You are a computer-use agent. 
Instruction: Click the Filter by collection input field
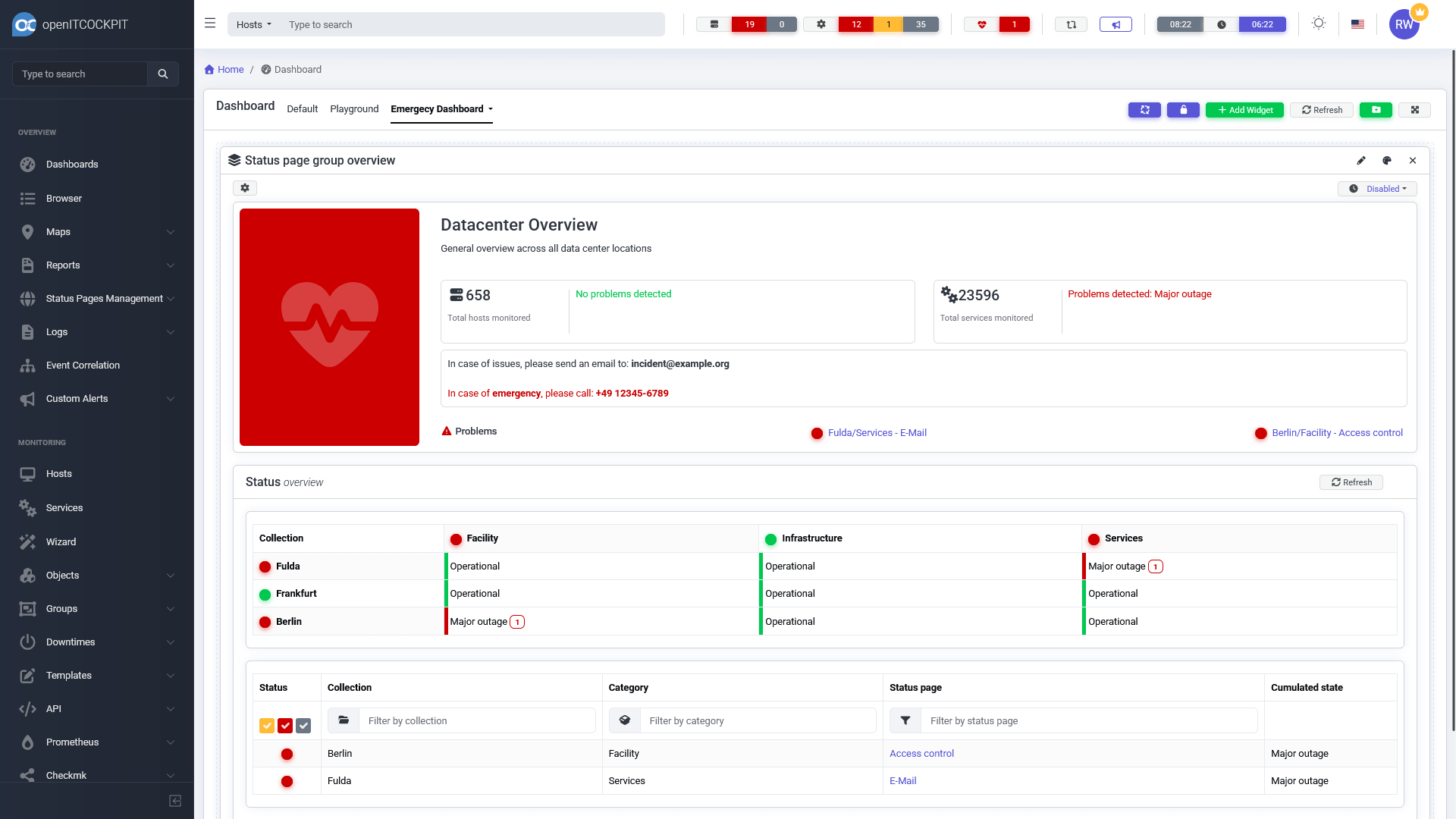click(x=478, y=720)
